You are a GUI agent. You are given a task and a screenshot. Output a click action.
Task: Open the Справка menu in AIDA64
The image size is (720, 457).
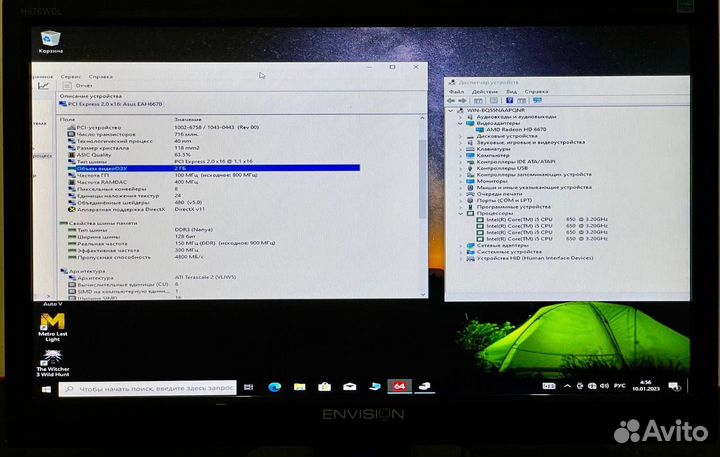coord(101,77)
